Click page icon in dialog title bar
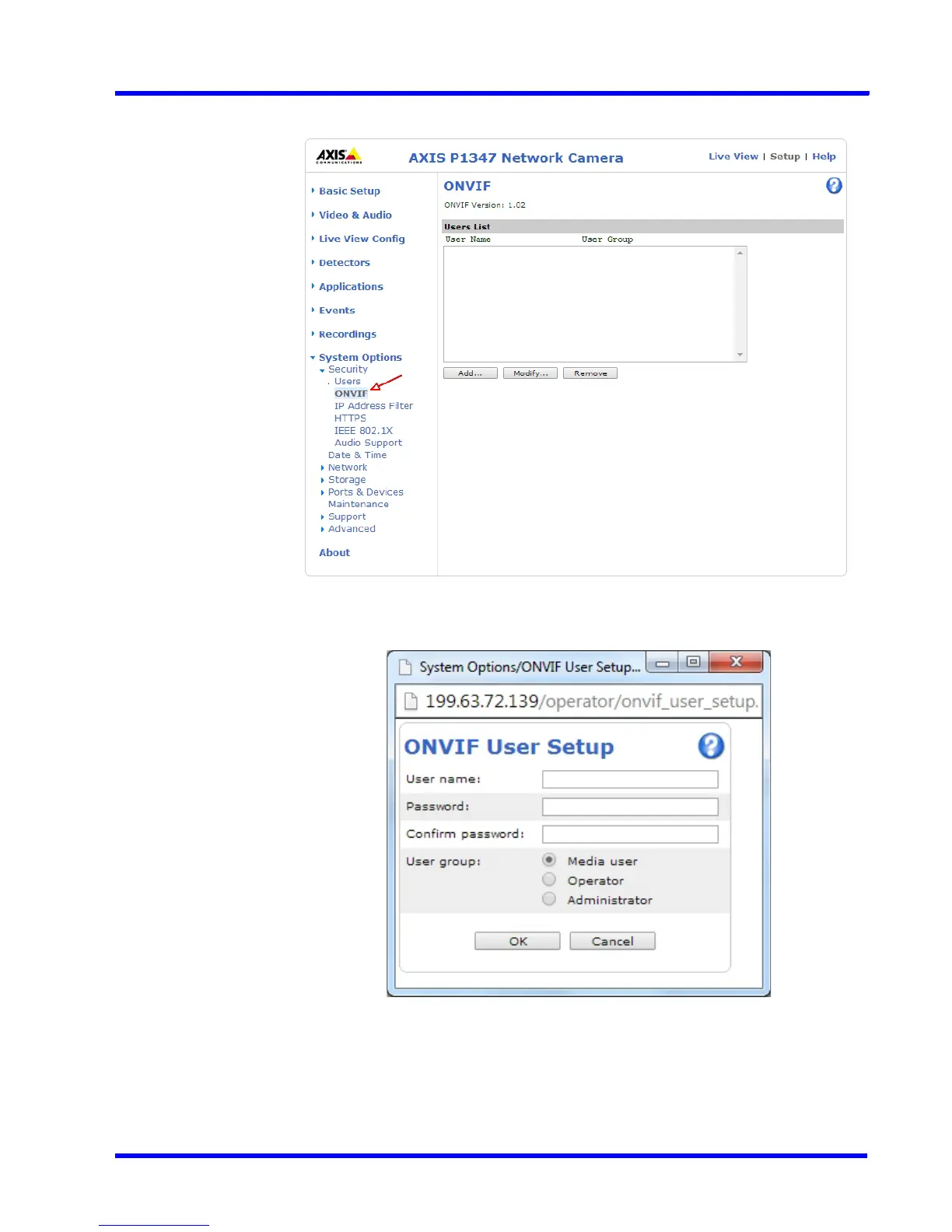The width and height of the screenshot is (952, 1232). click(404, 667)
